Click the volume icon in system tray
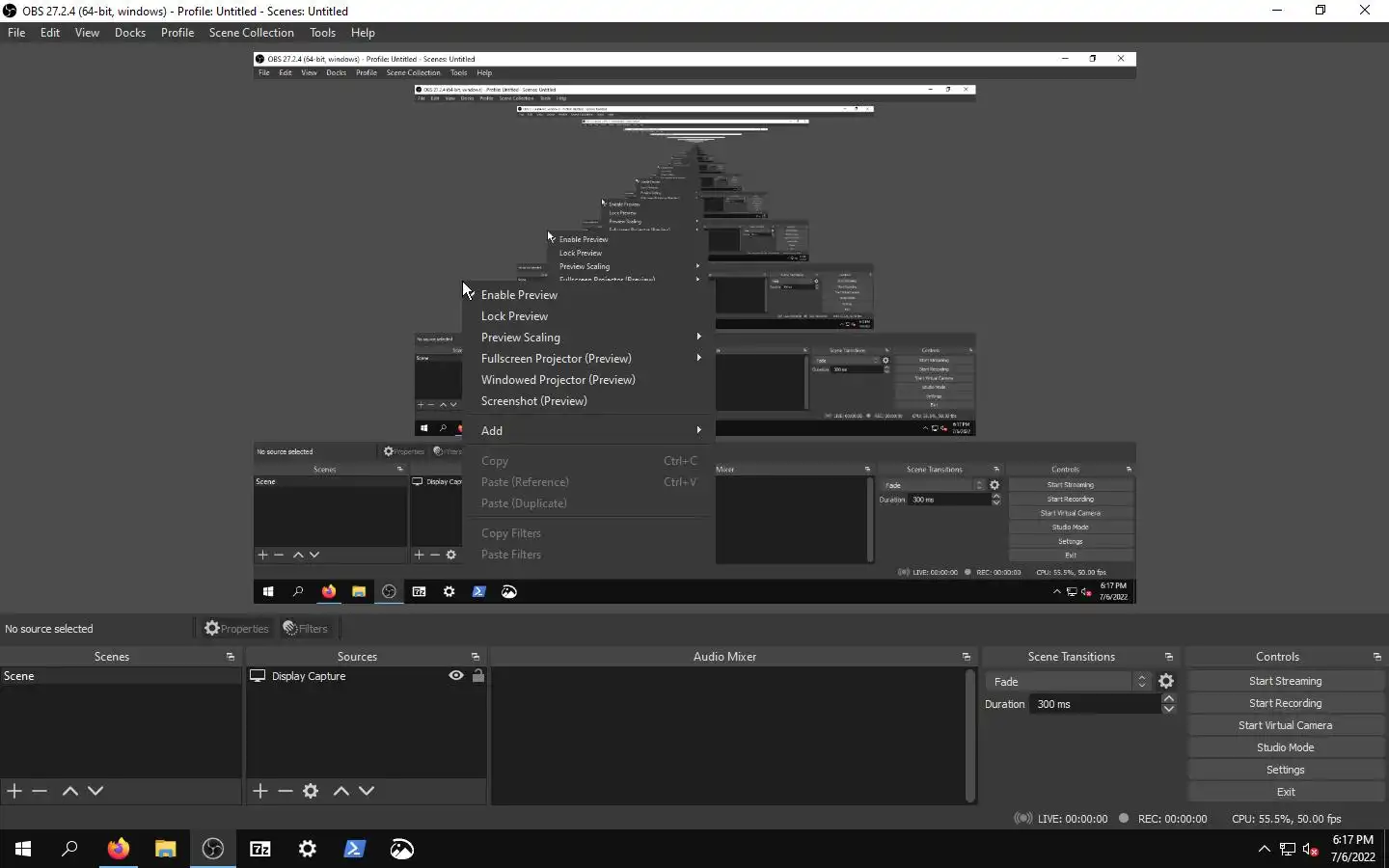1389x868 pixels. (1310, 849)
